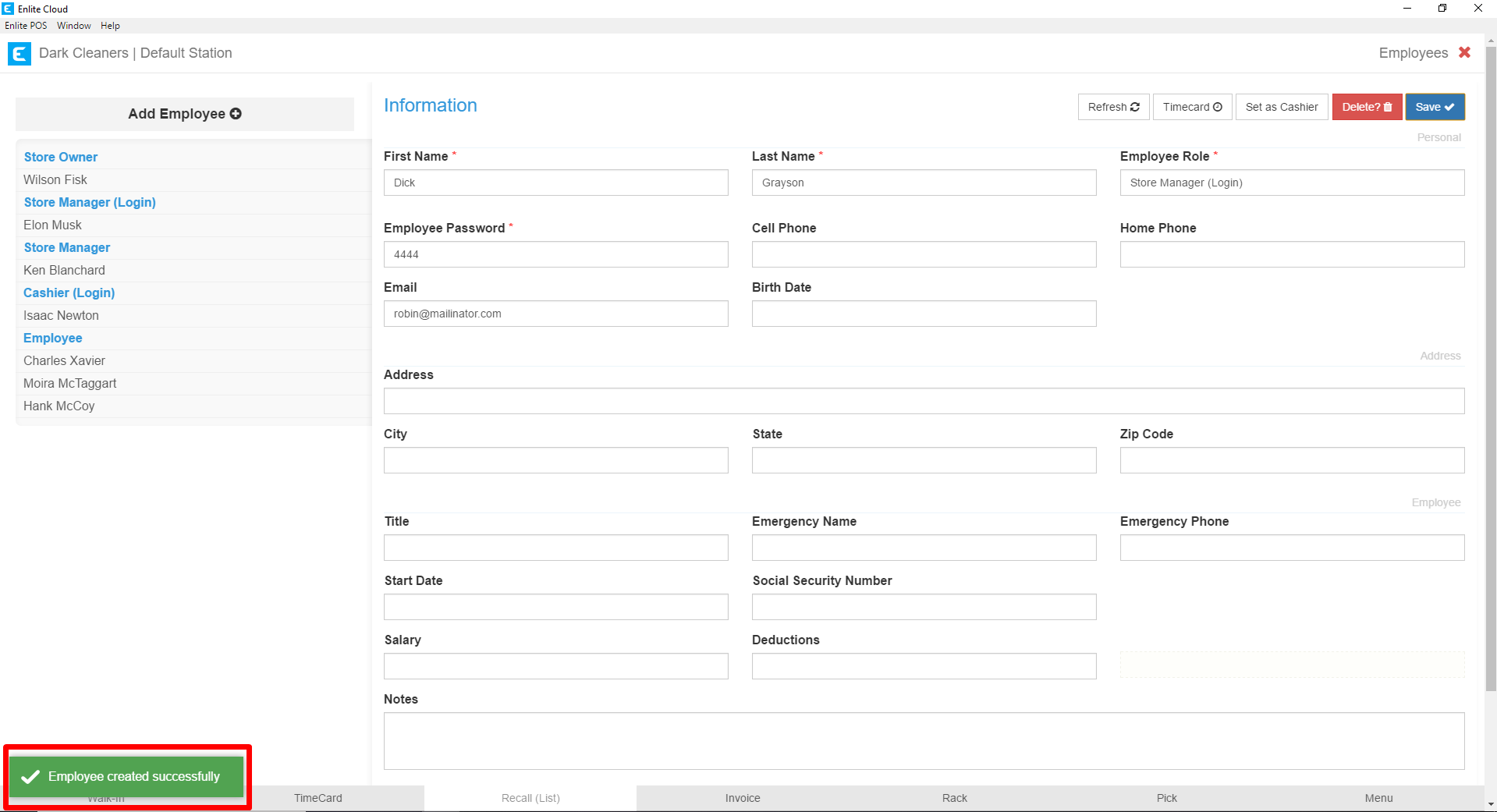Click the Cell Phone field

click(x=924, y=254)
